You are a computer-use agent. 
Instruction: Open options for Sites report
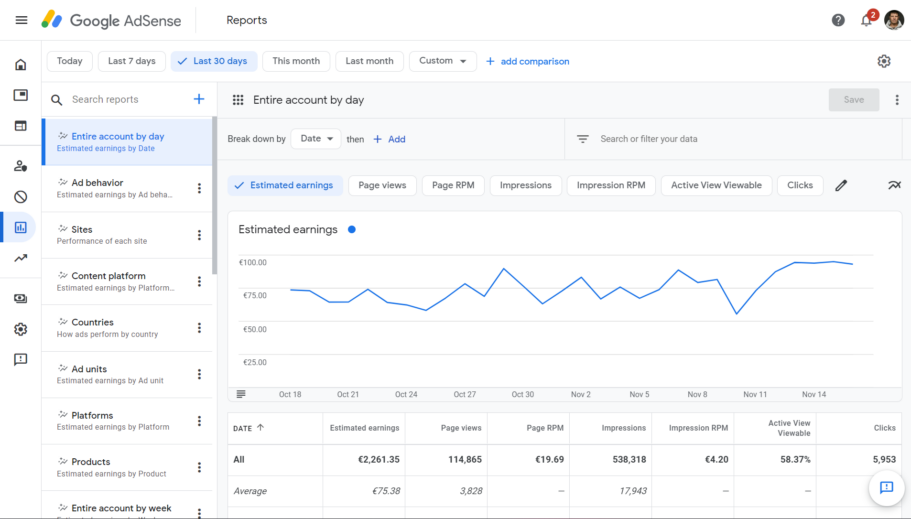pyautogui.click(x=199, y=235)
